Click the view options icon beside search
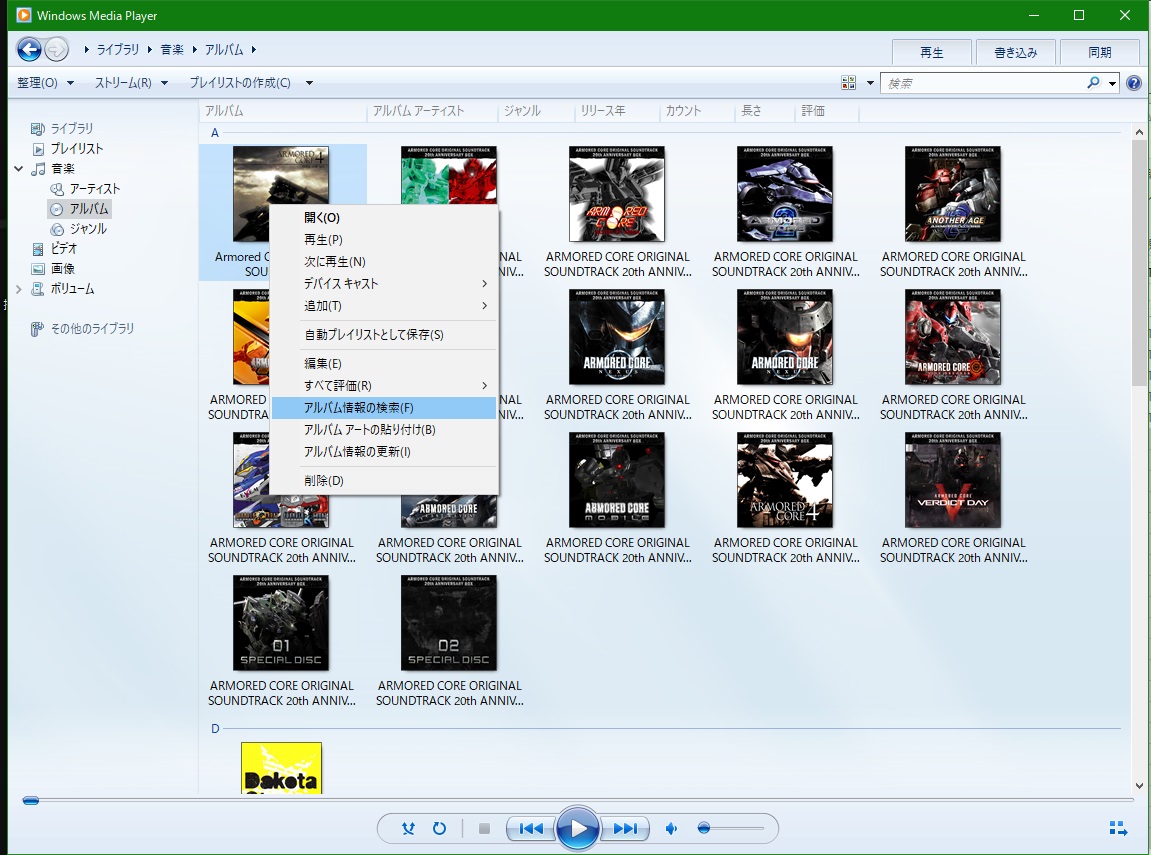Viewport: 1151px width, 855px height. (849, 83)
